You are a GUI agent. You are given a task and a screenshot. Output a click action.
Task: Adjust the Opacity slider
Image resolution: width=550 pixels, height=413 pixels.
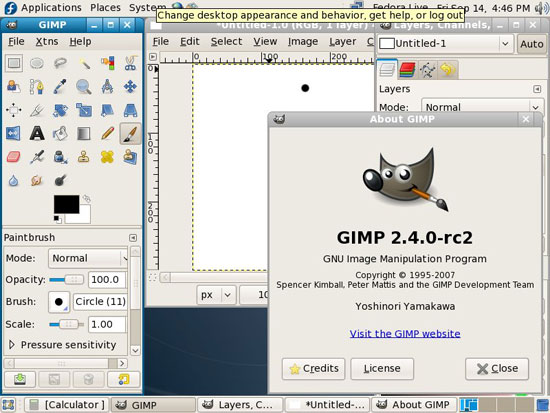67,280
